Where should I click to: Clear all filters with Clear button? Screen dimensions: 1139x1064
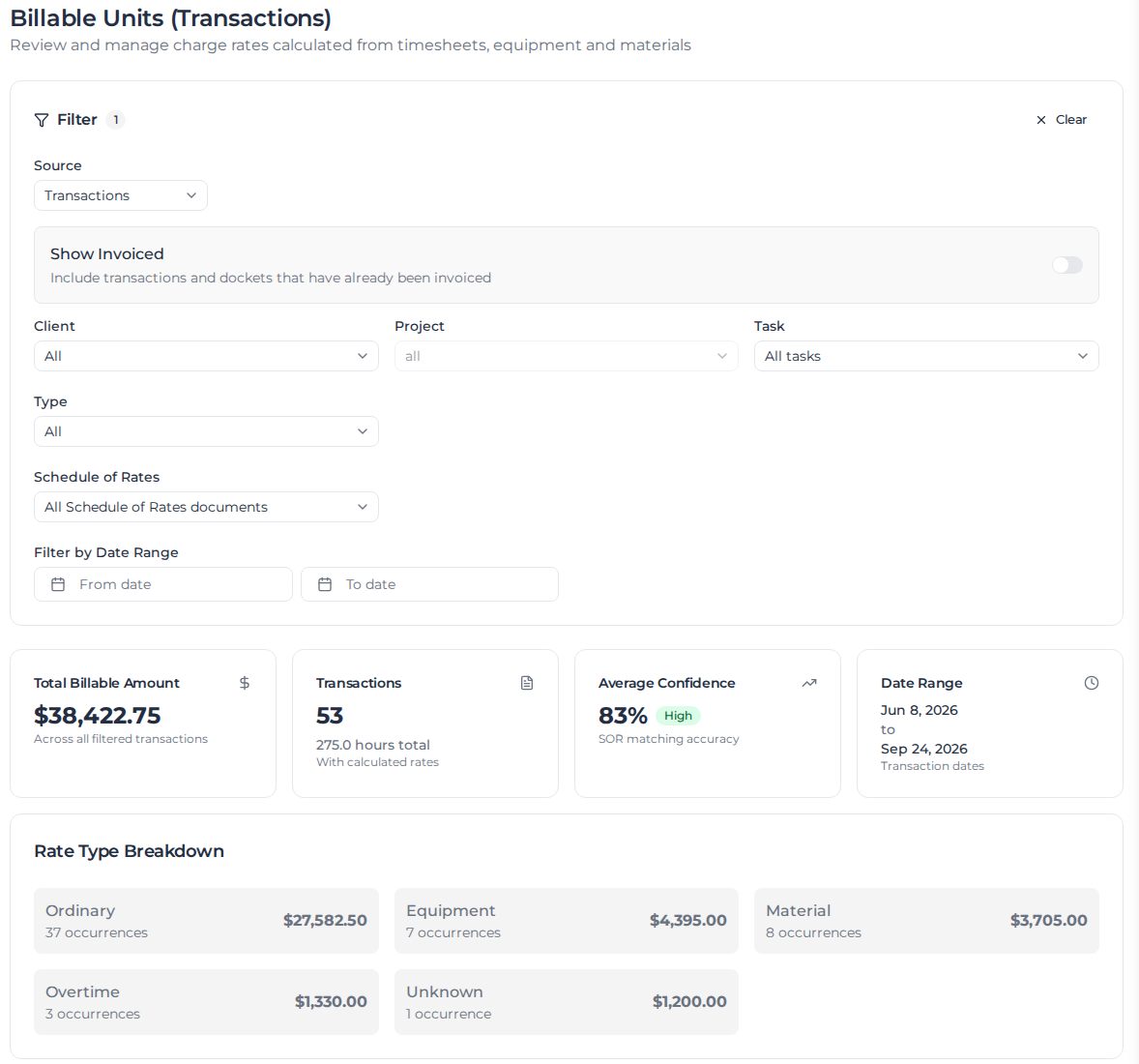(x=1062, y=120)
